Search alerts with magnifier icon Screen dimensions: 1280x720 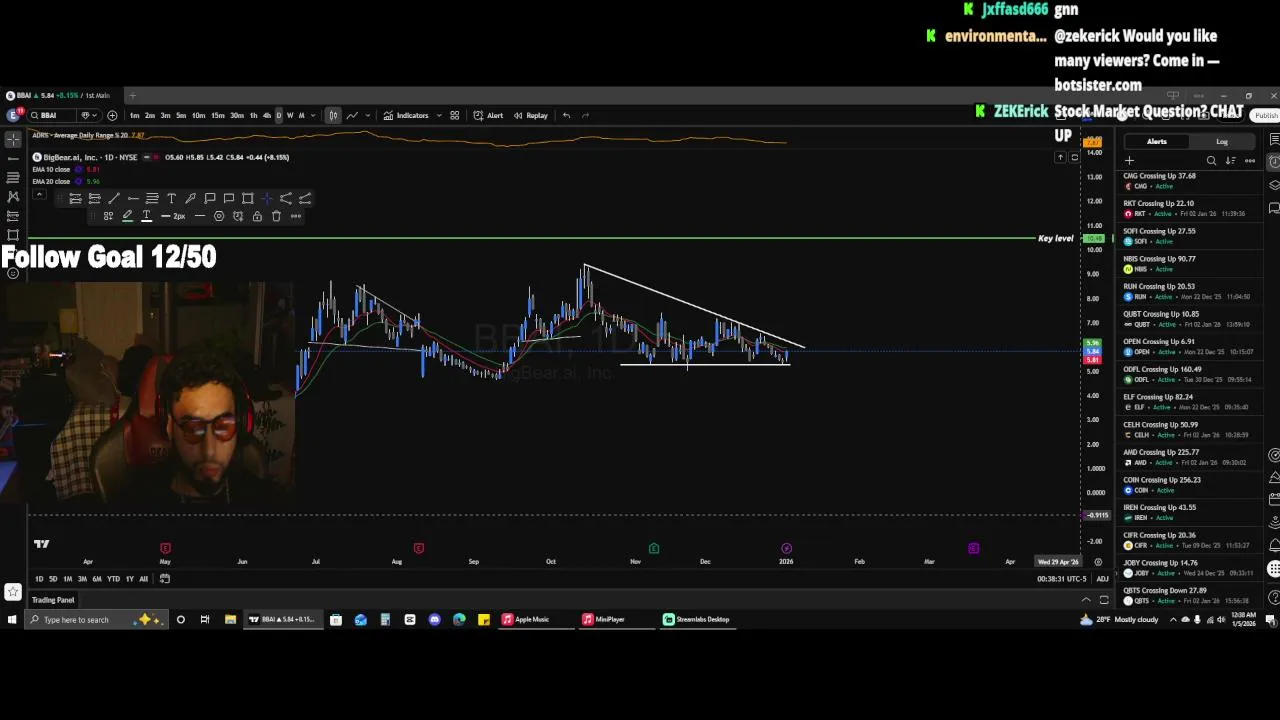click(1211, 161)
